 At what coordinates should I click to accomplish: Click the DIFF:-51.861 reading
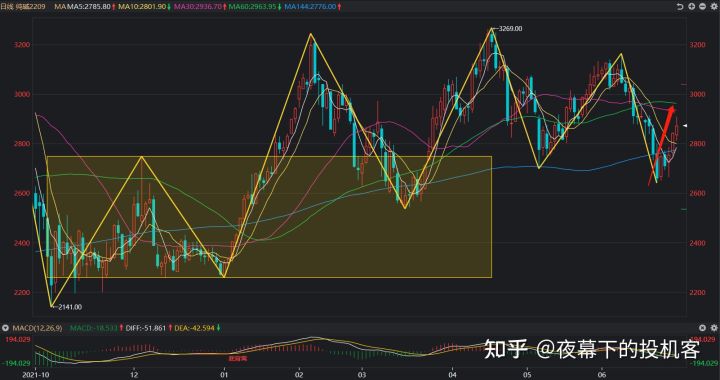point(145,328)
